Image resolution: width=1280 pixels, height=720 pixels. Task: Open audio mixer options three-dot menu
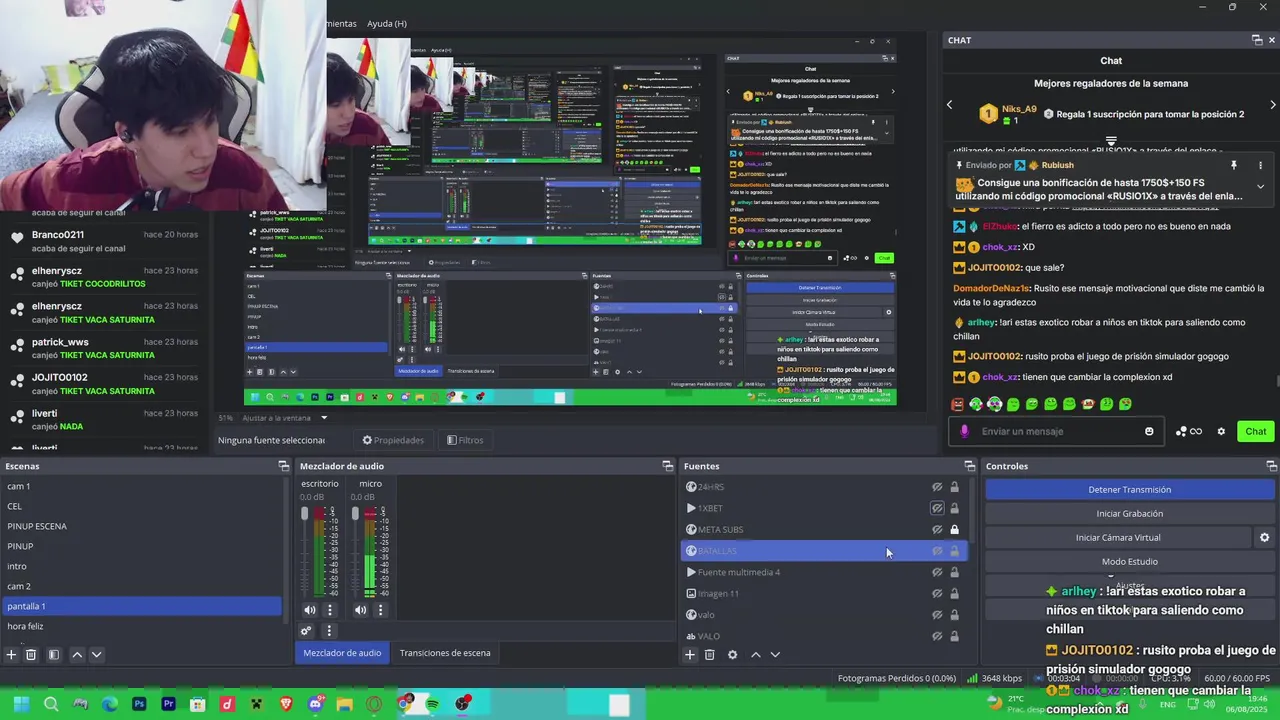[328, 631]
